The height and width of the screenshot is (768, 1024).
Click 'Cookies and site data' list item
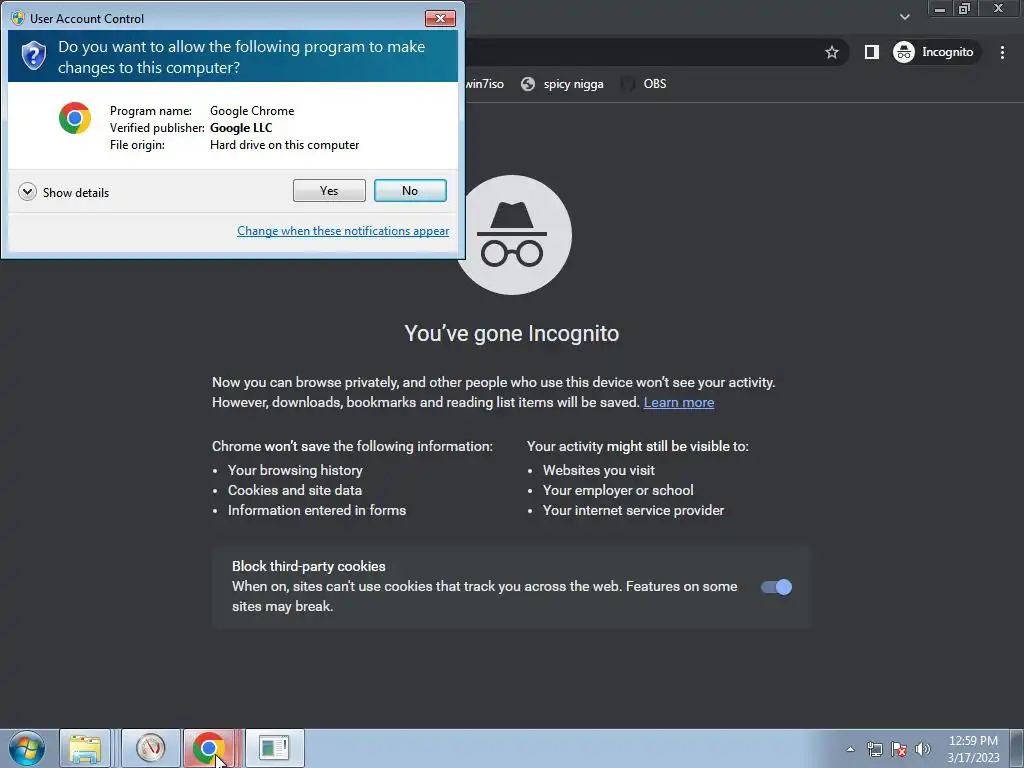tap(295, 490)
